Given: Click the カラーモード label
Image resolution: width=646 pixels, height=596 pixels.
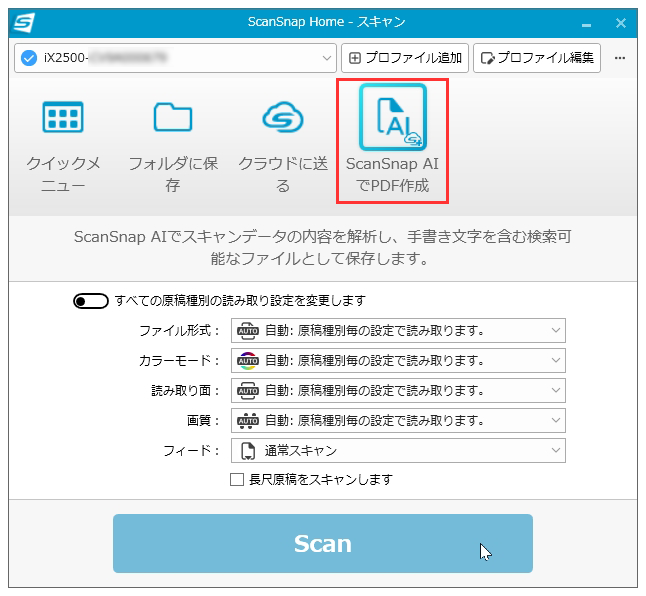Looking at the screenshot, I should pos(179,360).
